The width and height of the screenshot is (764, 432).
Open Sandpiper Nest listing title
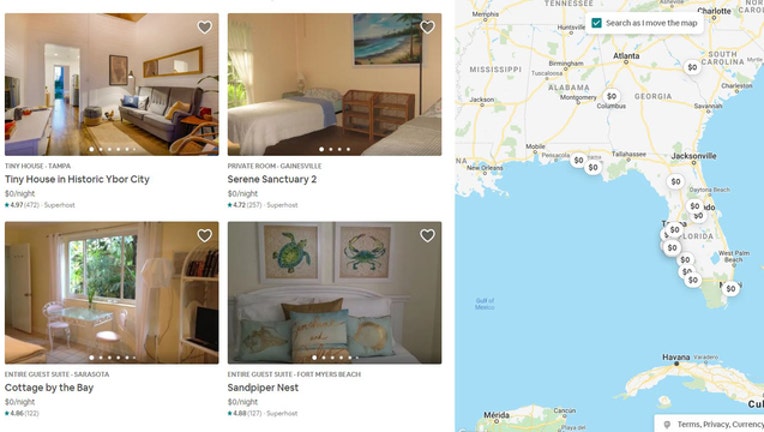[263, 388]
